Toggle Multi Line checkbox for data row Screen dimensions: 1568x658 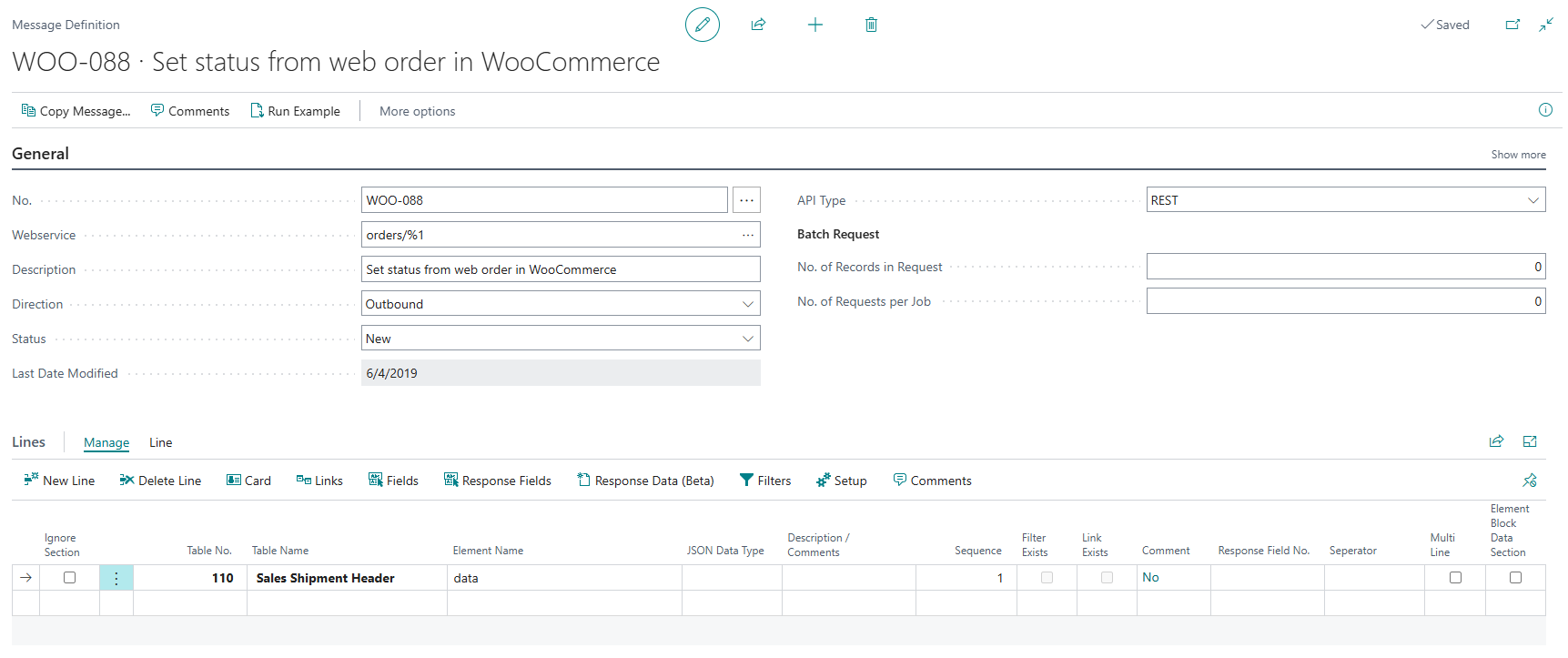point(1455,578)
